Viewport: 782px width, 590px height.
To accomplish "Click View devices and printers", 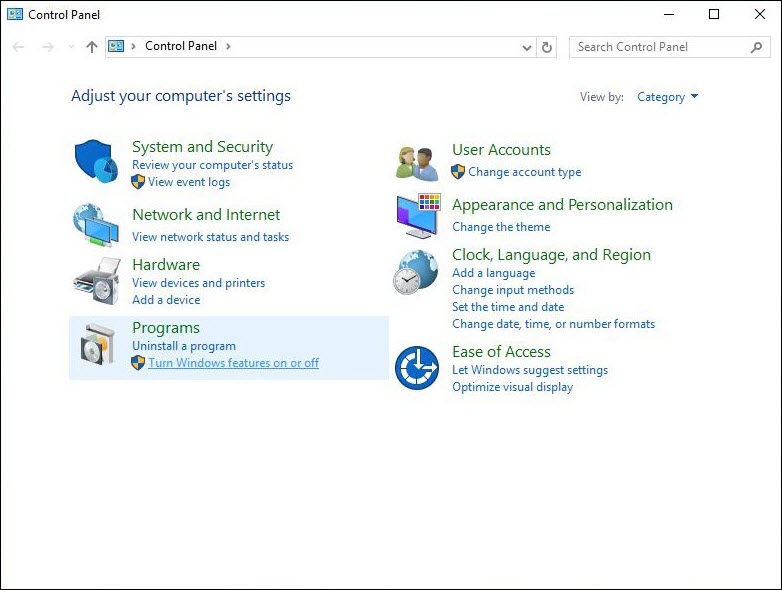I will click(198, 283).
